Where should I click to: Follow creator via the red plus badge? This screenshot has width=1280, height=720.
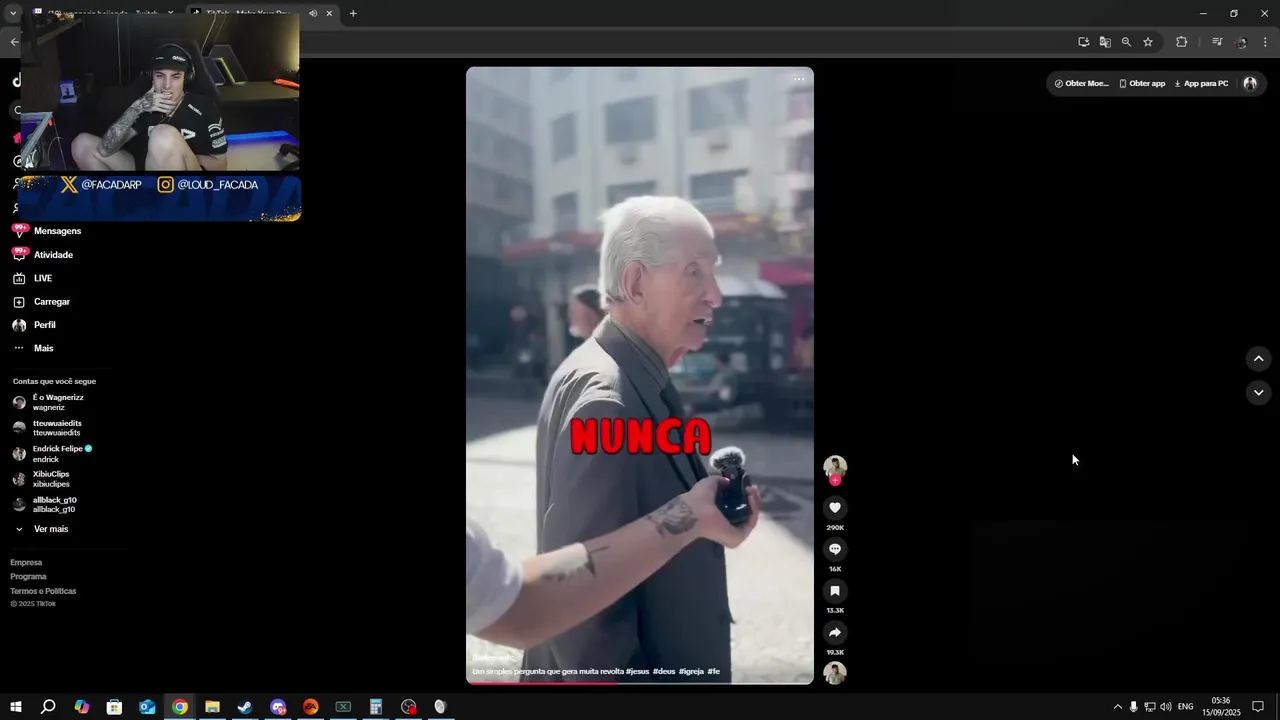coord(835,480)
